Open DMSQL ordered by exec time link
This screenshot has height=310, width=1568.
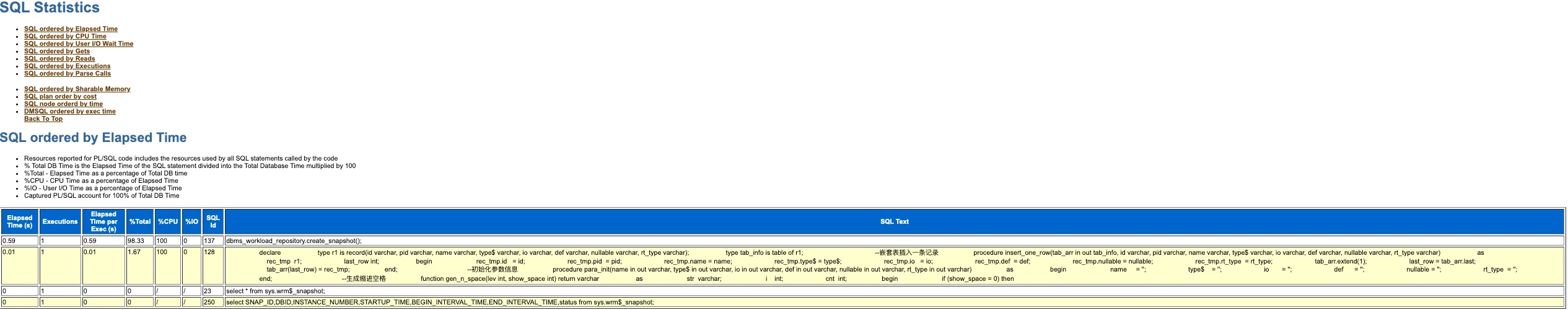point(70,111)
